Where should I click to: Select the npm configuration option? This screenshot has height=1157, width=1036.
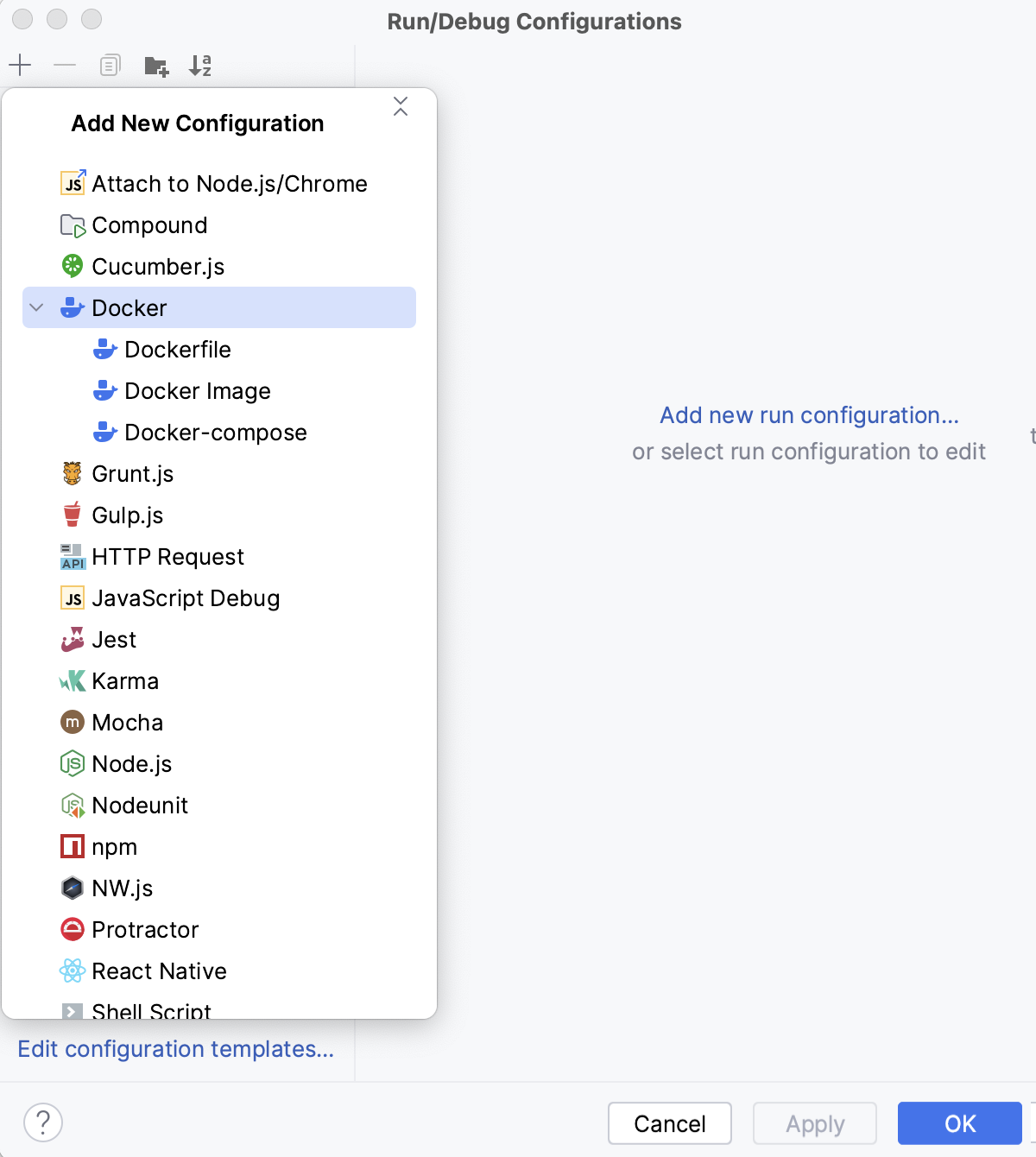click(x=114, y=846)
